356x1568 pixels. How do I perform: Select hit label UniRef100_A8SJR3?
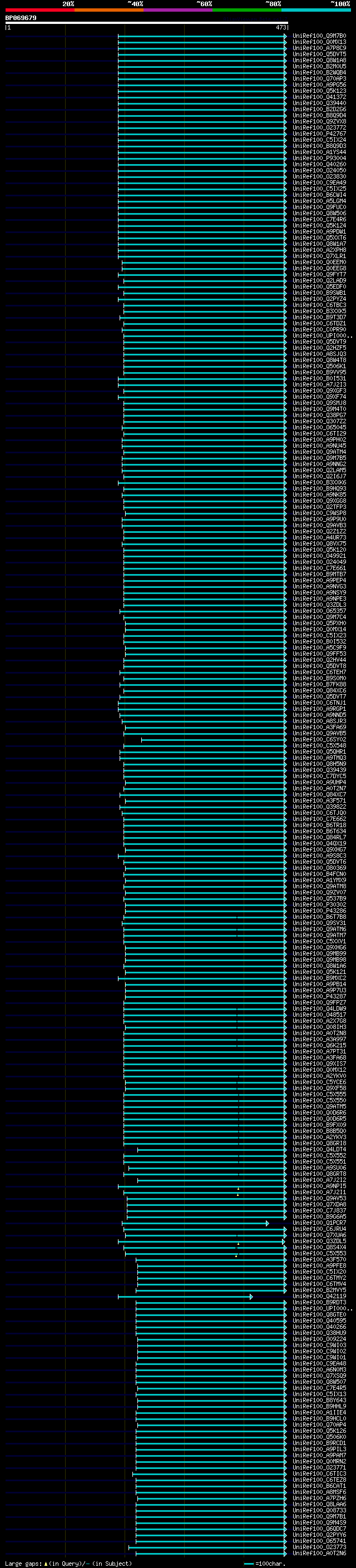(319, 721)
